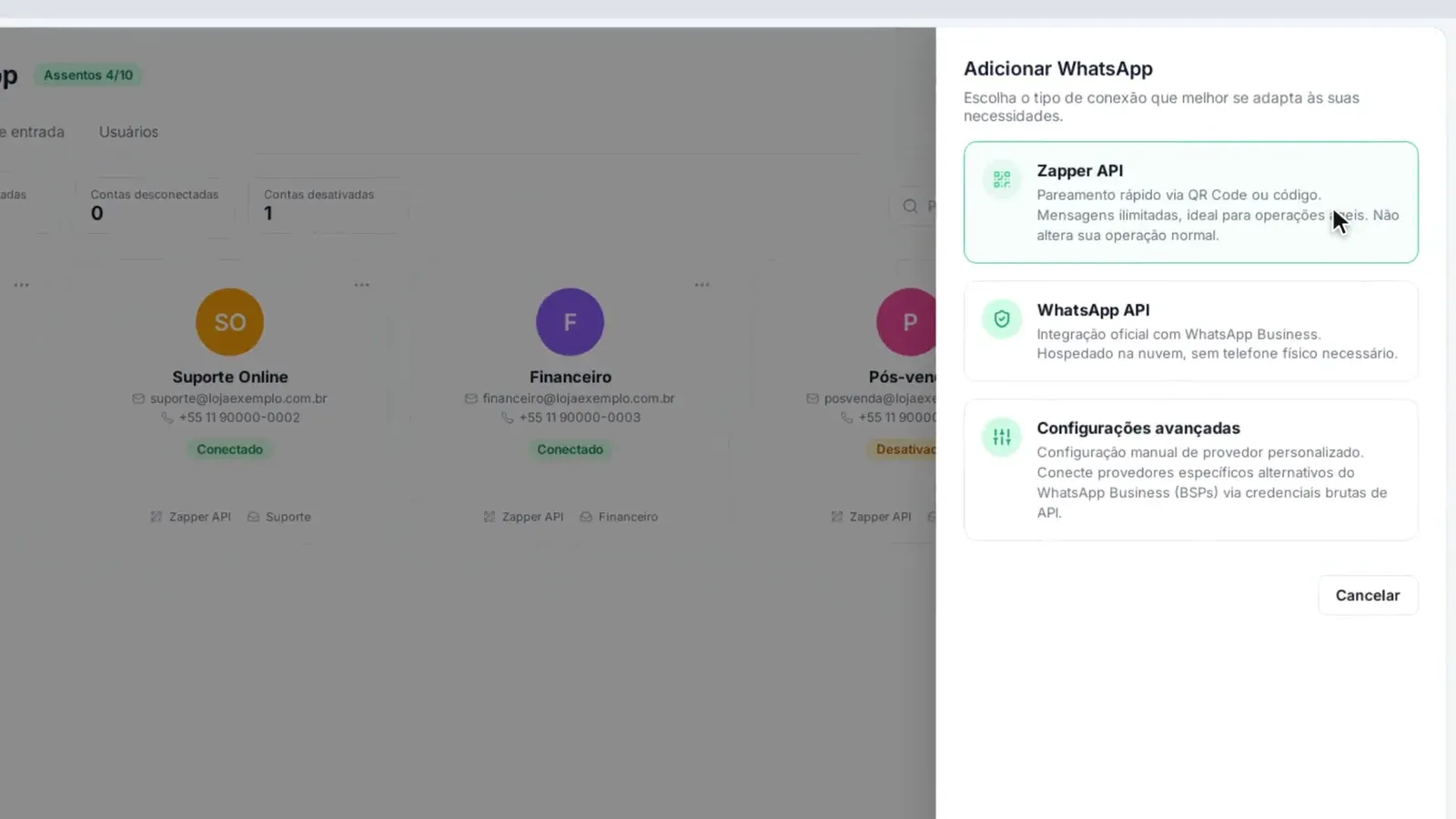1456x819 pixels.
Task: Click the Financeiro inbox tag
Action: (619, 517)
